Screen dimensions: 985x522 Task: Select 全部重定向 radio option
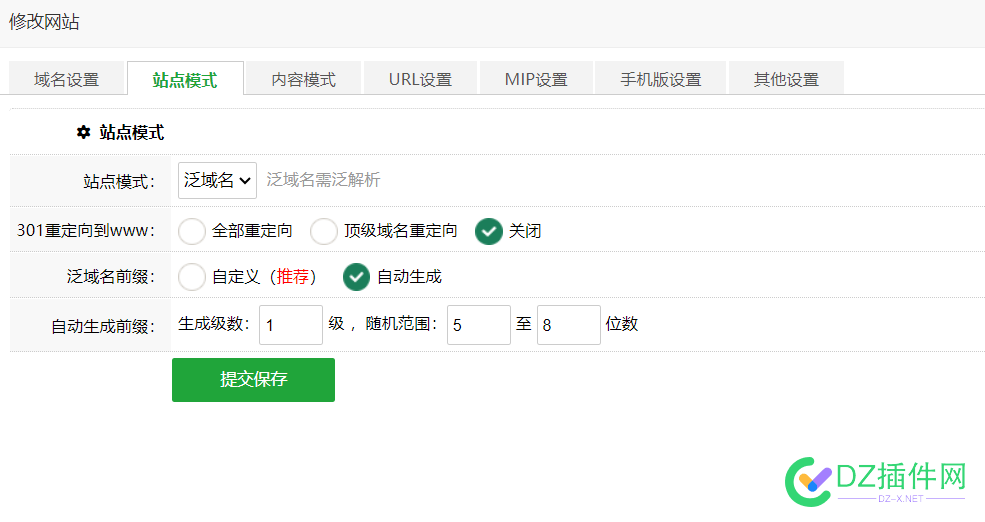click(192, 231)
